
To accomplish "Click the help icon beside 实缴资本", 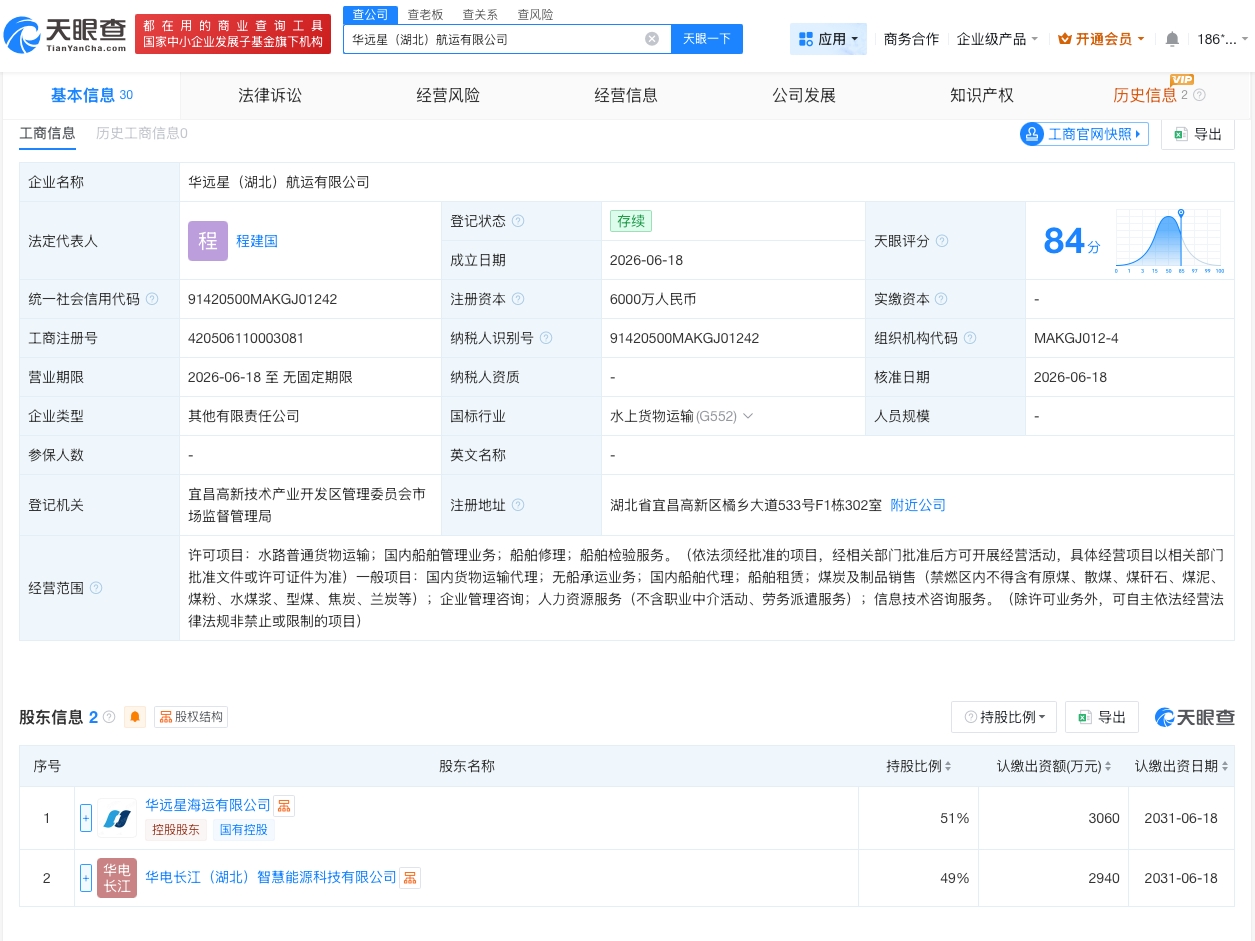I will (941, 299).
